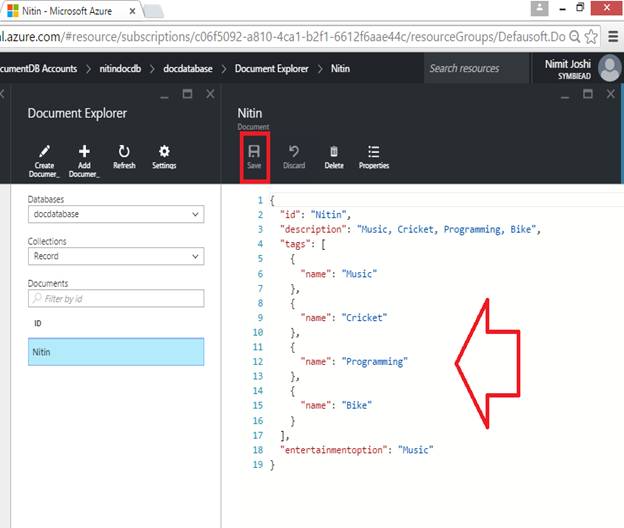Maximize the Nitin document blade
This screenshot has height=528, width=624.
pyautogui.click(x=587, y=94)
